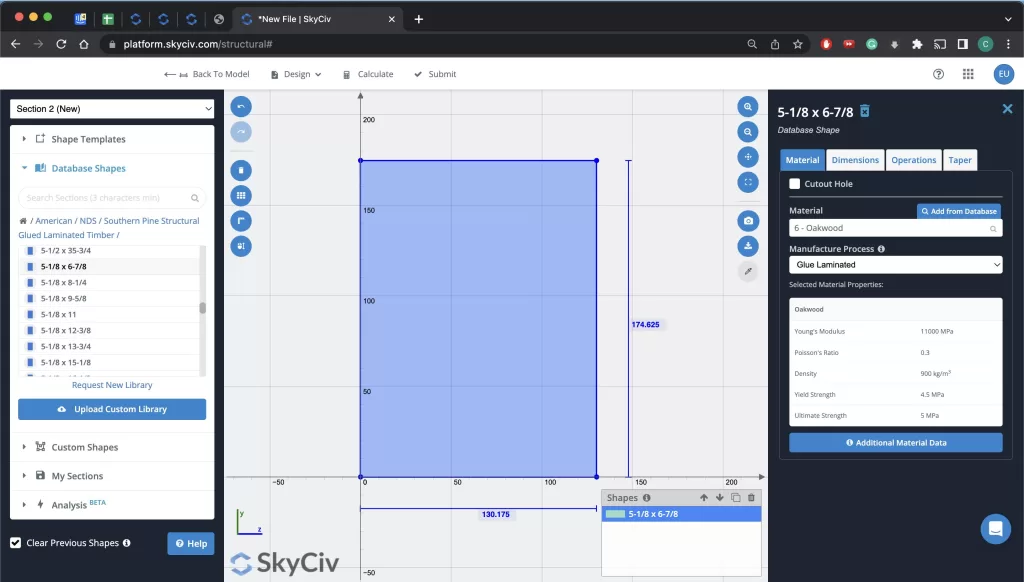Click the home icon in library breadcrumb
This screenshot has height=582, width=1024.
[x=23, y=221]
